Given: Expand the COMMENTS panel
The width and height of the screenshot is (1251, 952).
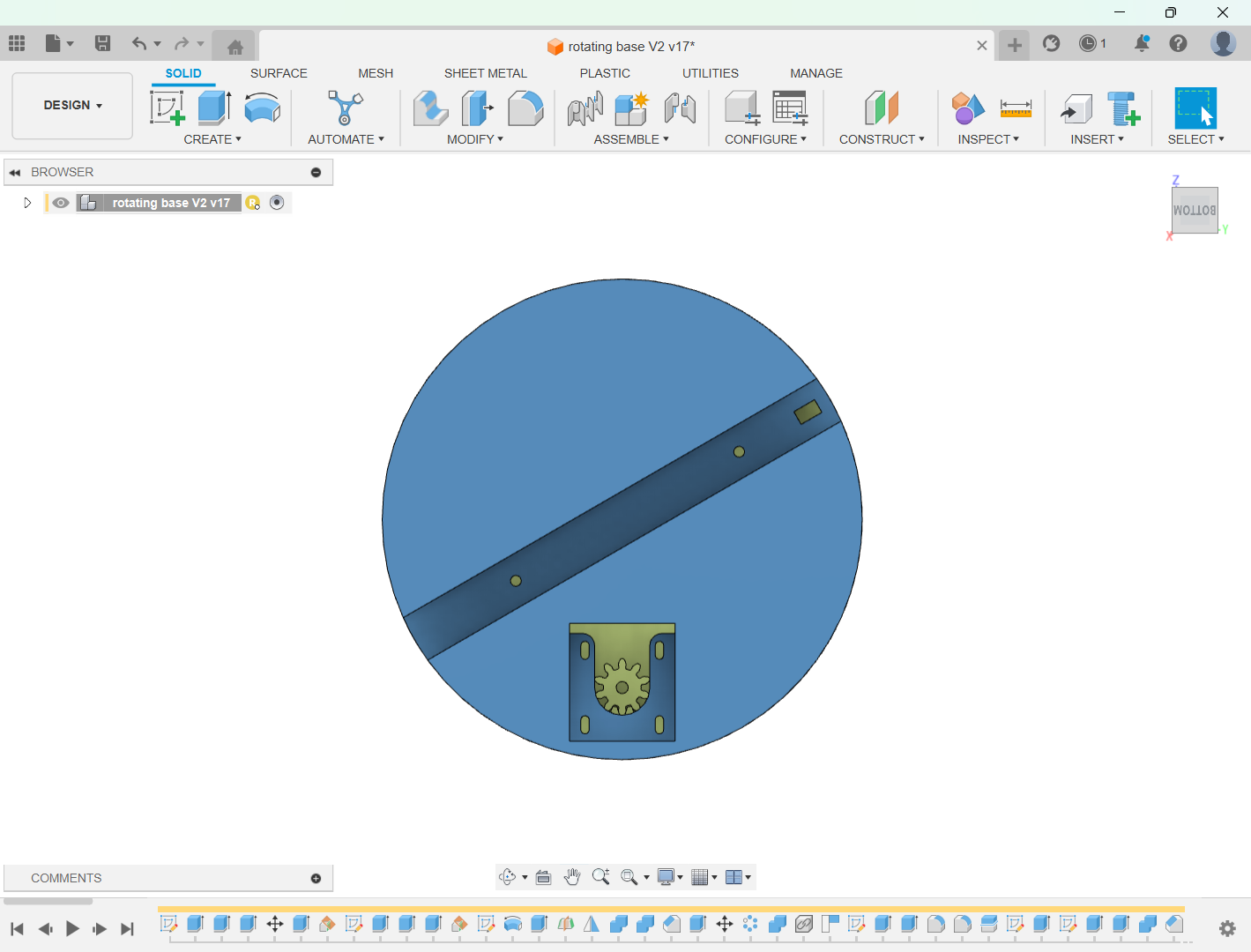Looking at the screenshot, I should [x=316, y=878].
